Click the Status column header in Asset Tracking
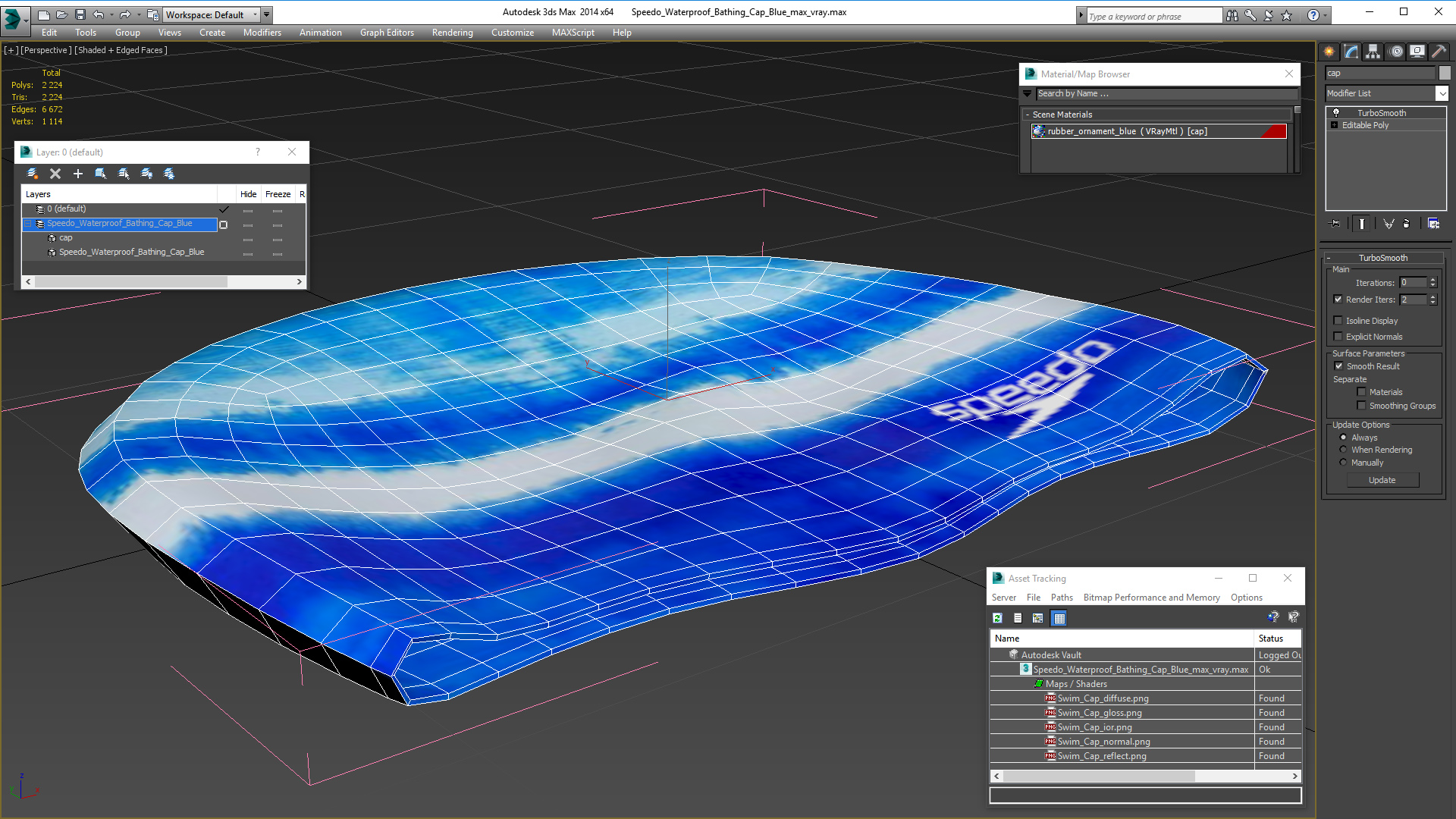Screen dimensions: 1456x819 [x=1278, y=639]
